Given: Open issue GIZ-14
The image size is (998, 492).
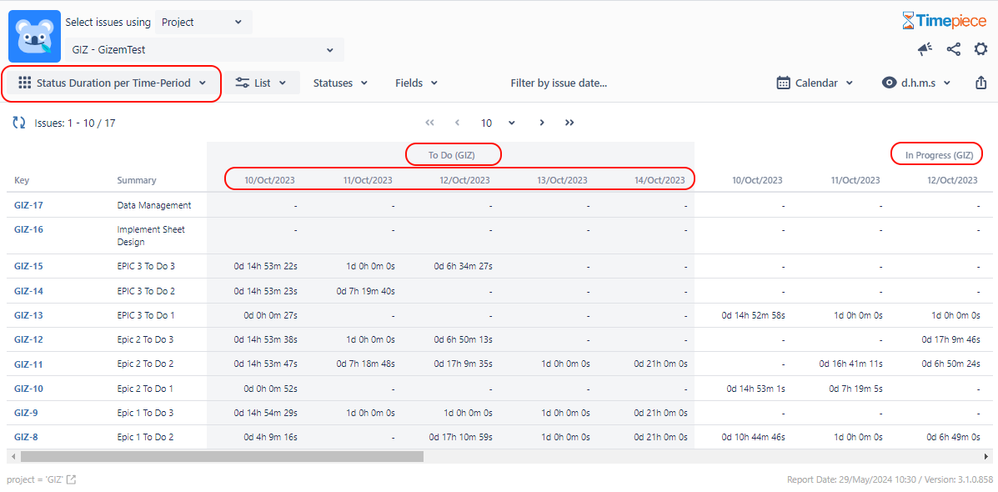Looking at the screenshot, I should (29, 291).
